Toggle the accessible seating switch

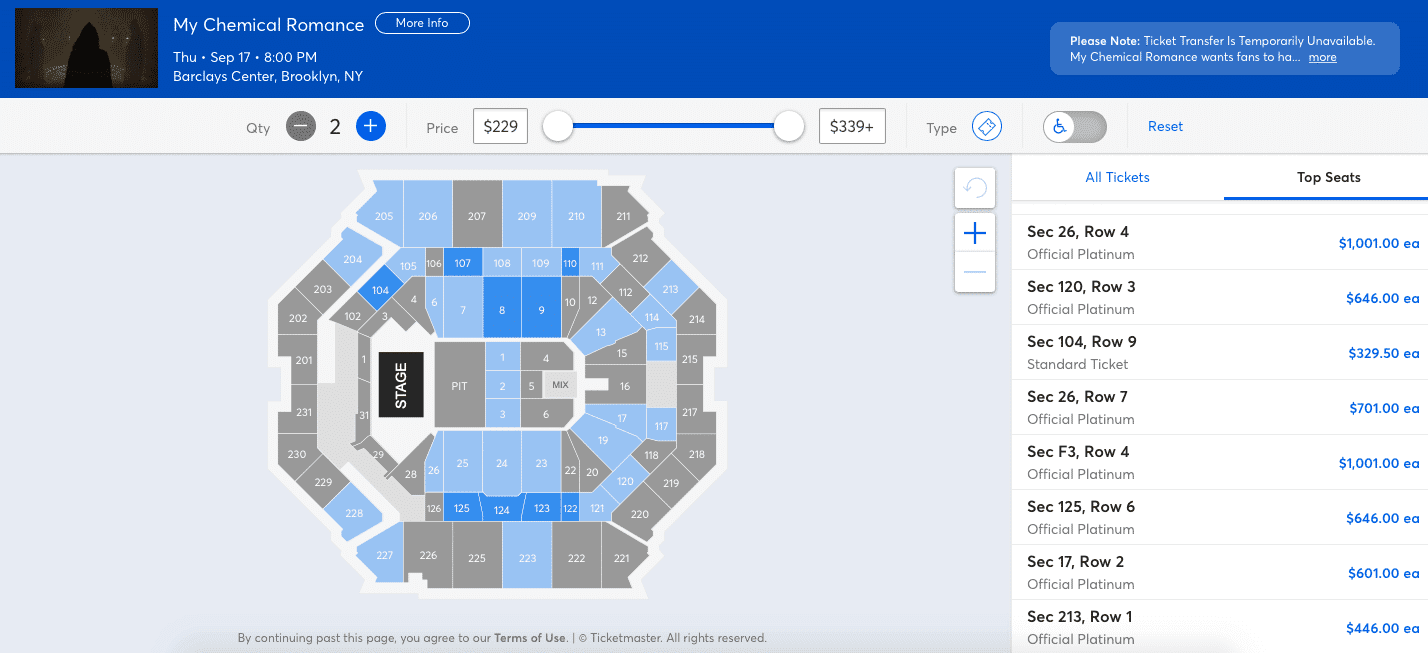click(x=1075, y=127)
